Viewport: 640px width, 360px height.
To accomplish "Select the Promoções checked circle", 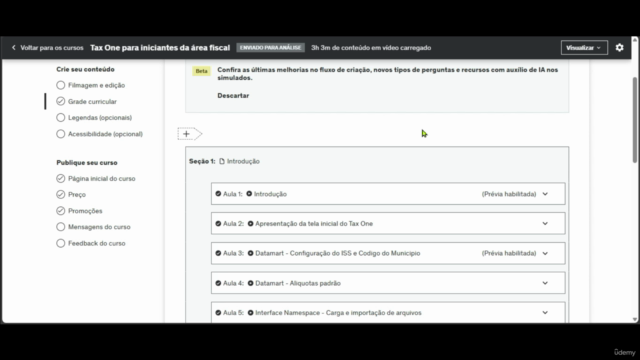I will (x=60, y=211).
